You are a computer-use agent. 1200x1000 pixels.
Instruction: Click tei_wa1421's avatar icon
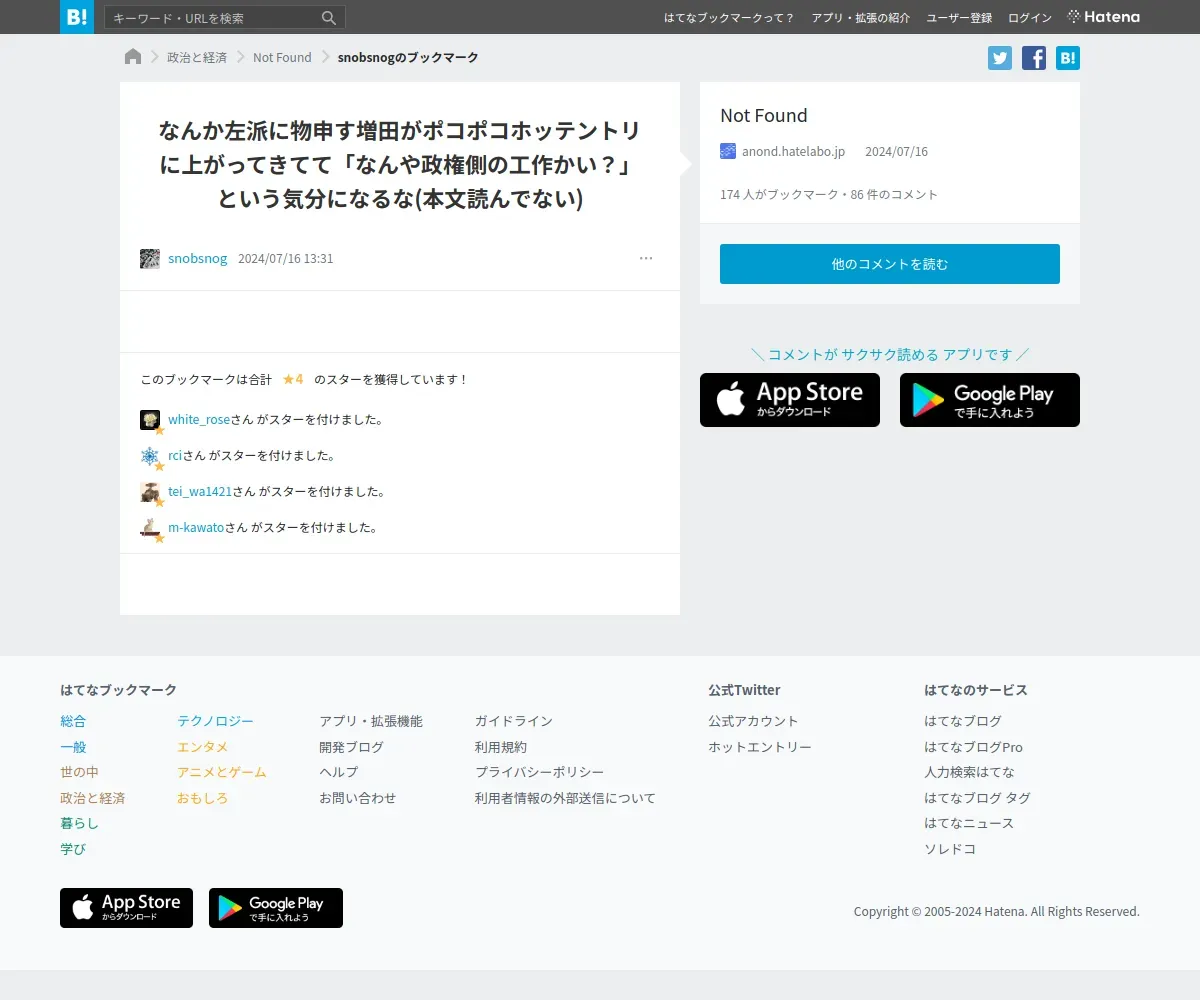point(150,492)
